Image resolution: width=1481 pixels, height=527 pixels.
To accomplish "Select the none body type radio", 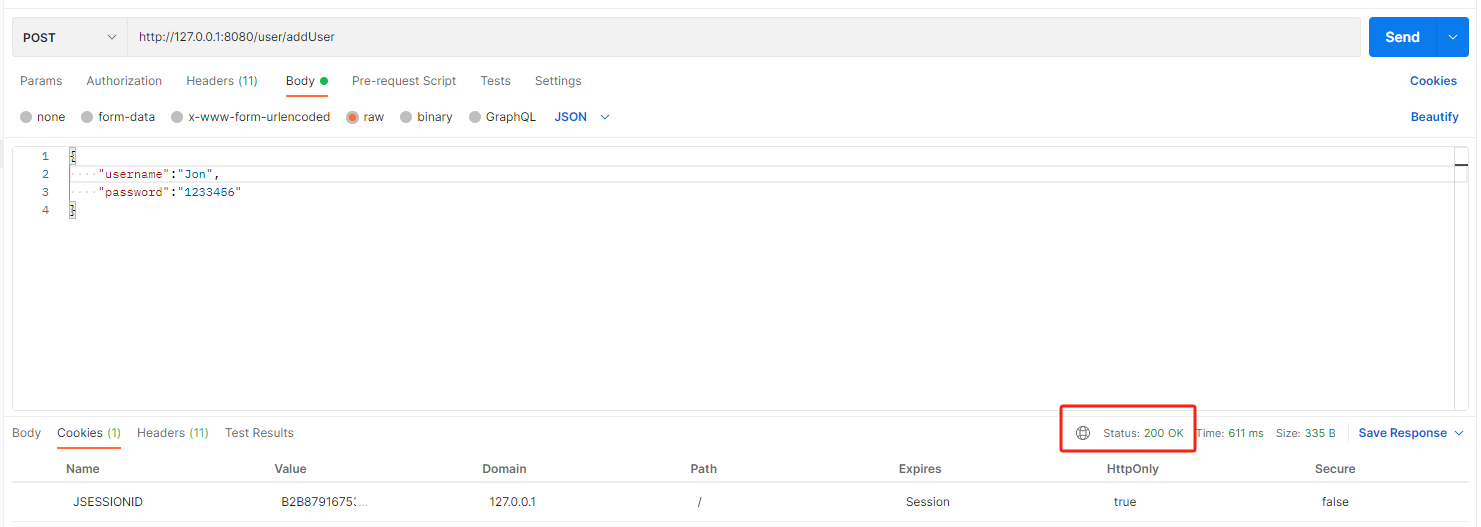I will pos(26,117).
